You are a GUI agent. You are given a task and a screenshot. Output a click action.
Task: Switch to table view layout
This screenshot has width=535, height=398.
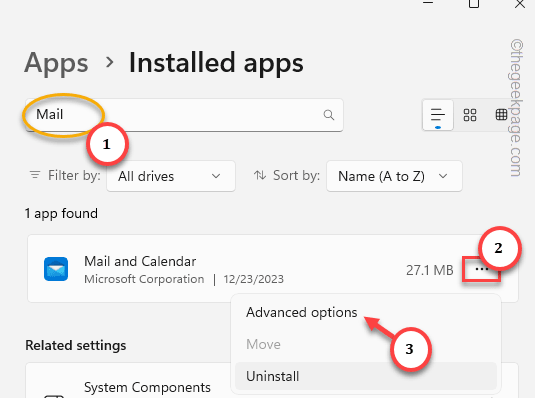[501, 115]
